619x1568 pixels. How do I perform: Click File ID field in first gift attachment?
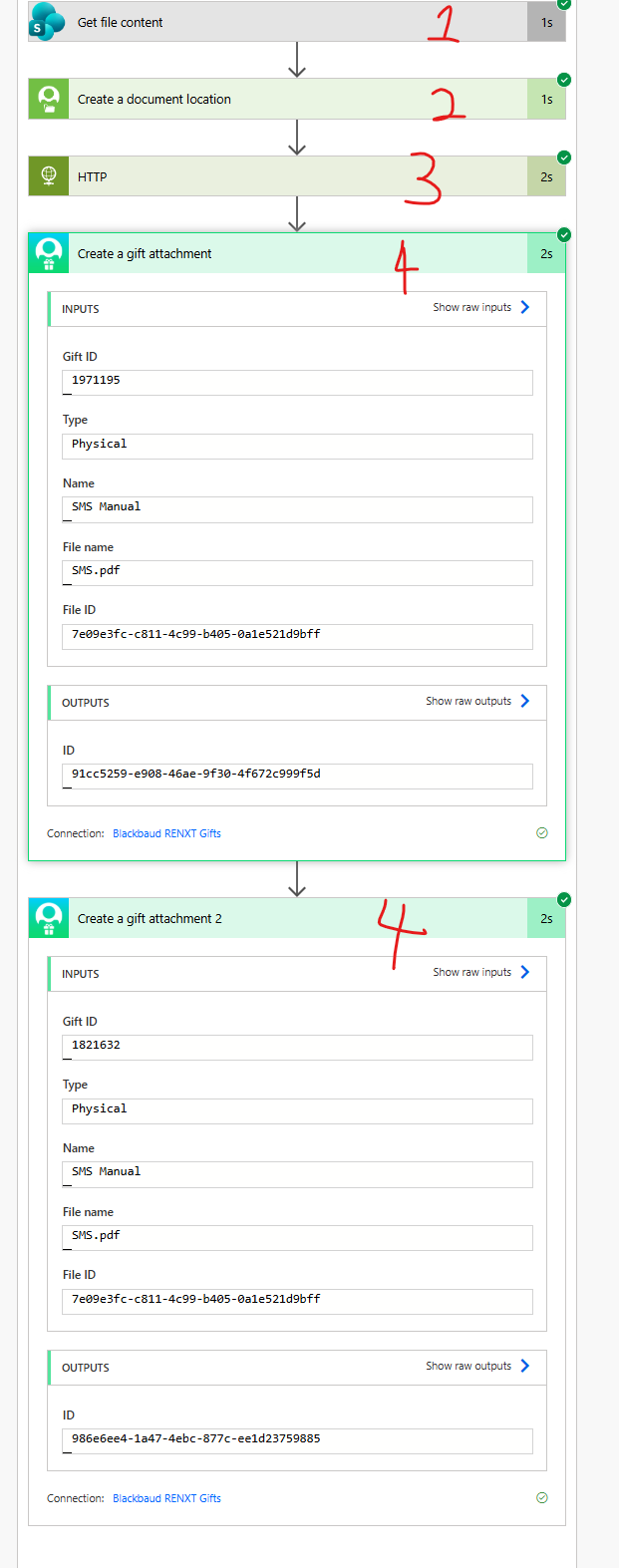tap(297, 636)
